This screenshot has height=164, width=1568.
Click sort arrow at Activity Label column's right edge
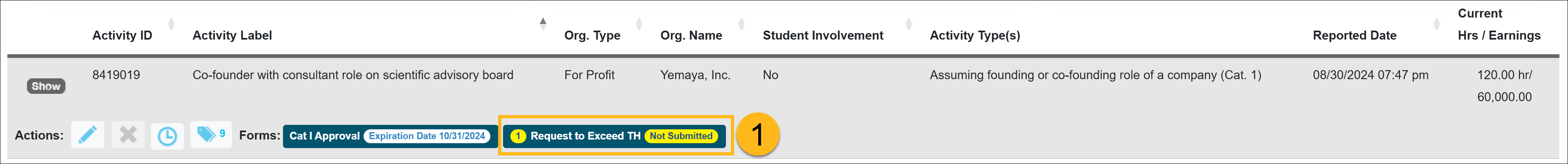[543, 24]
